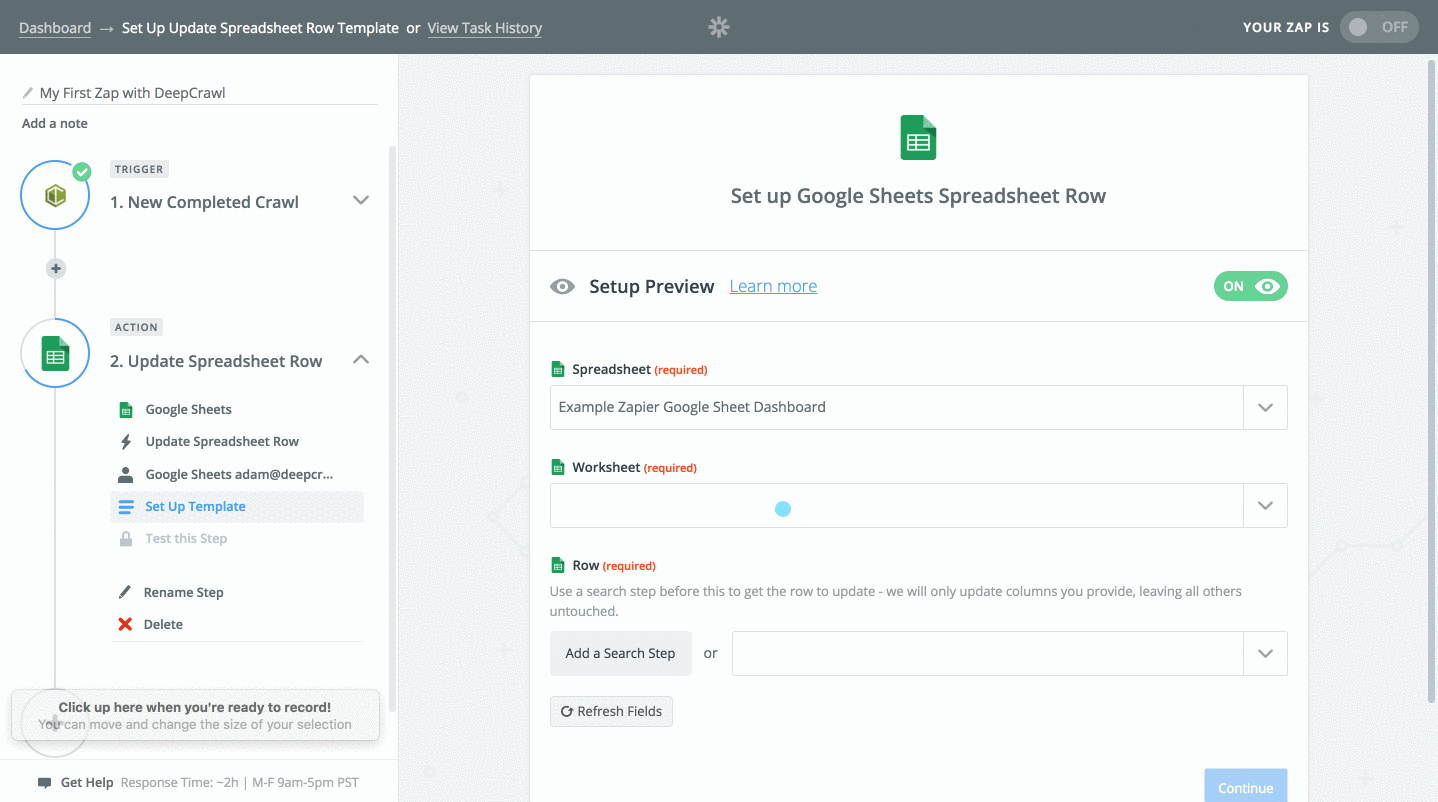Open the View Task History link

click(484, 28)
